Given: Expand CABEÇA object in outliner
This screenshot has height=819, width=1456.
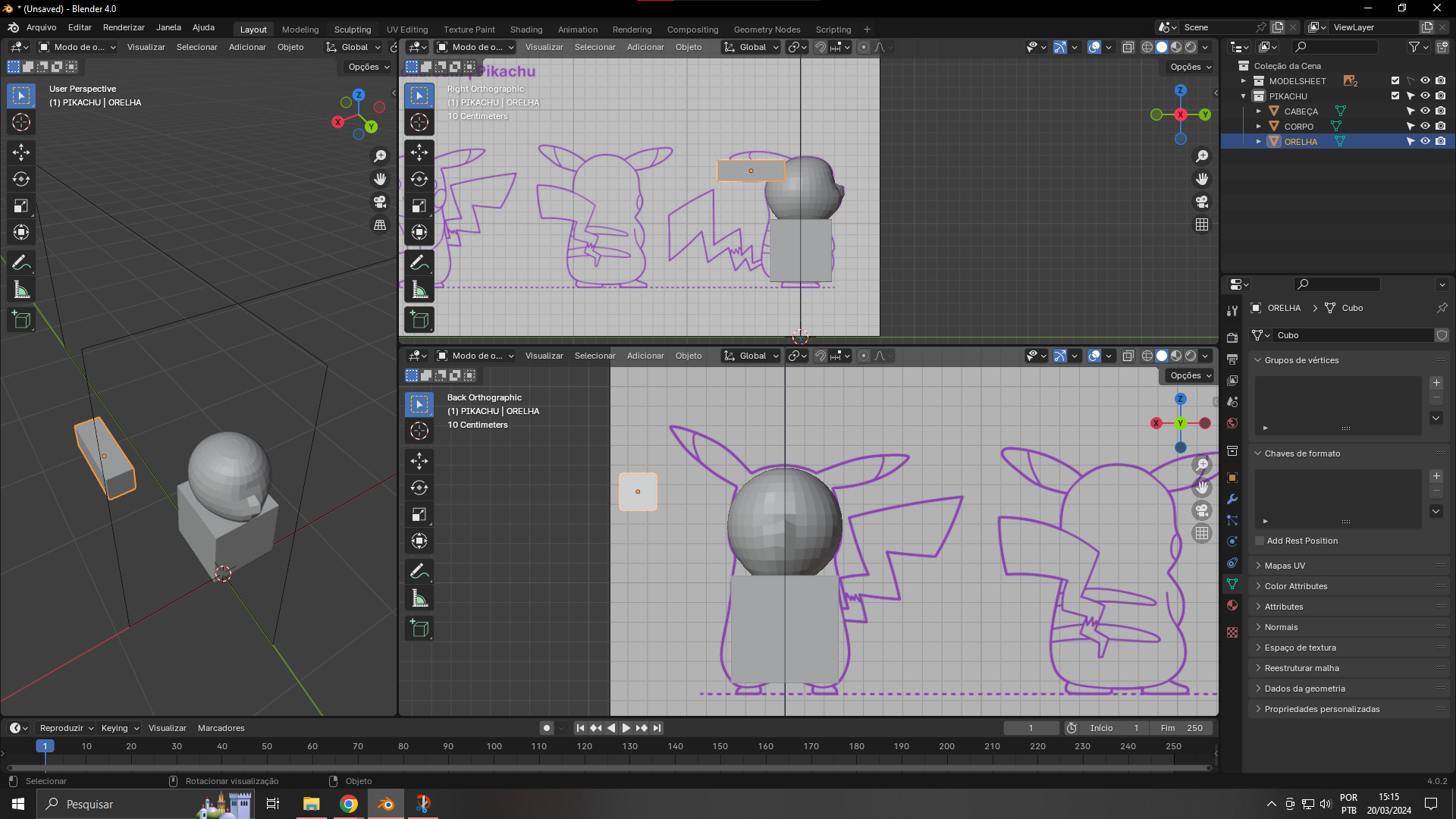Looking at the screenshot, I should click(x=1259, y=111).
